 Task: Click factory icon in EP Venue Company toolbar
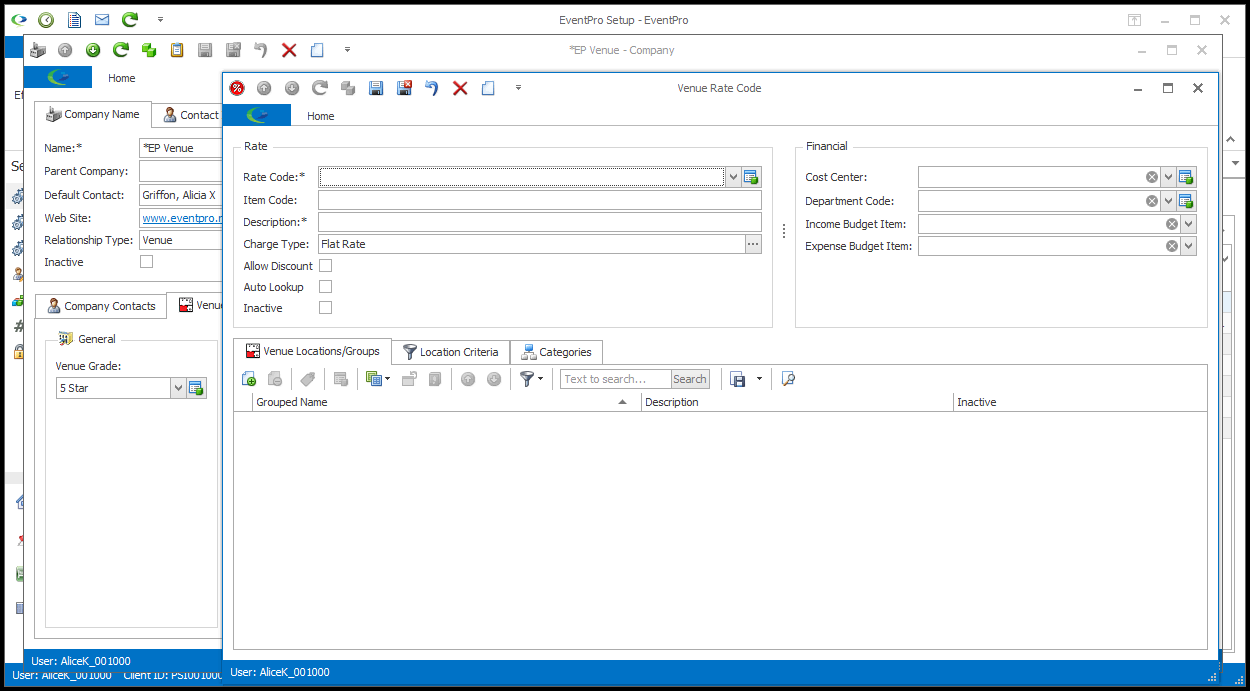click(x=37, y=50)
